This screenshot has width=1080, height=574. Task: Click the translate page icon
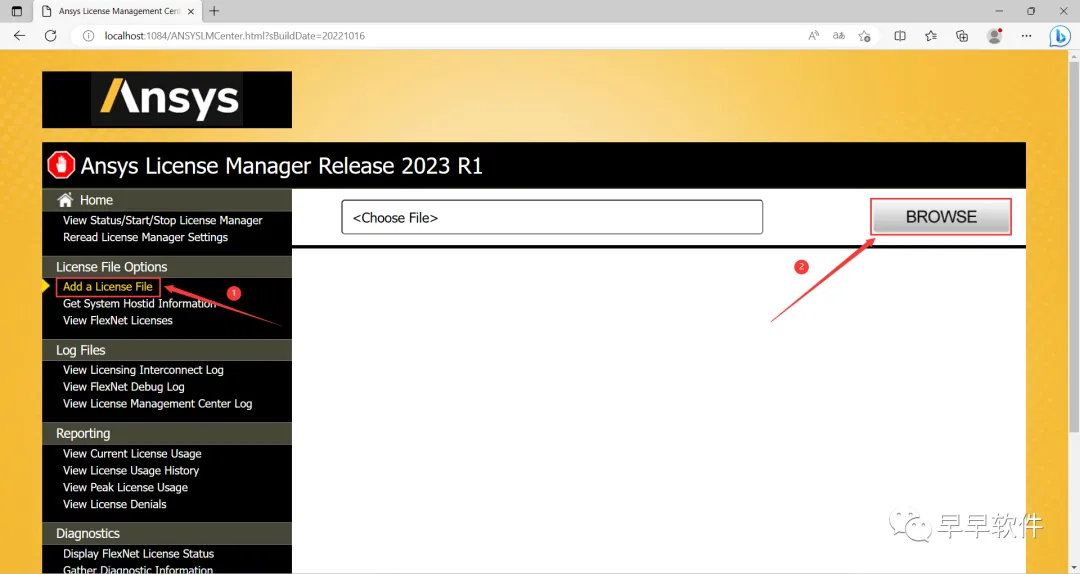coord(838,36)
